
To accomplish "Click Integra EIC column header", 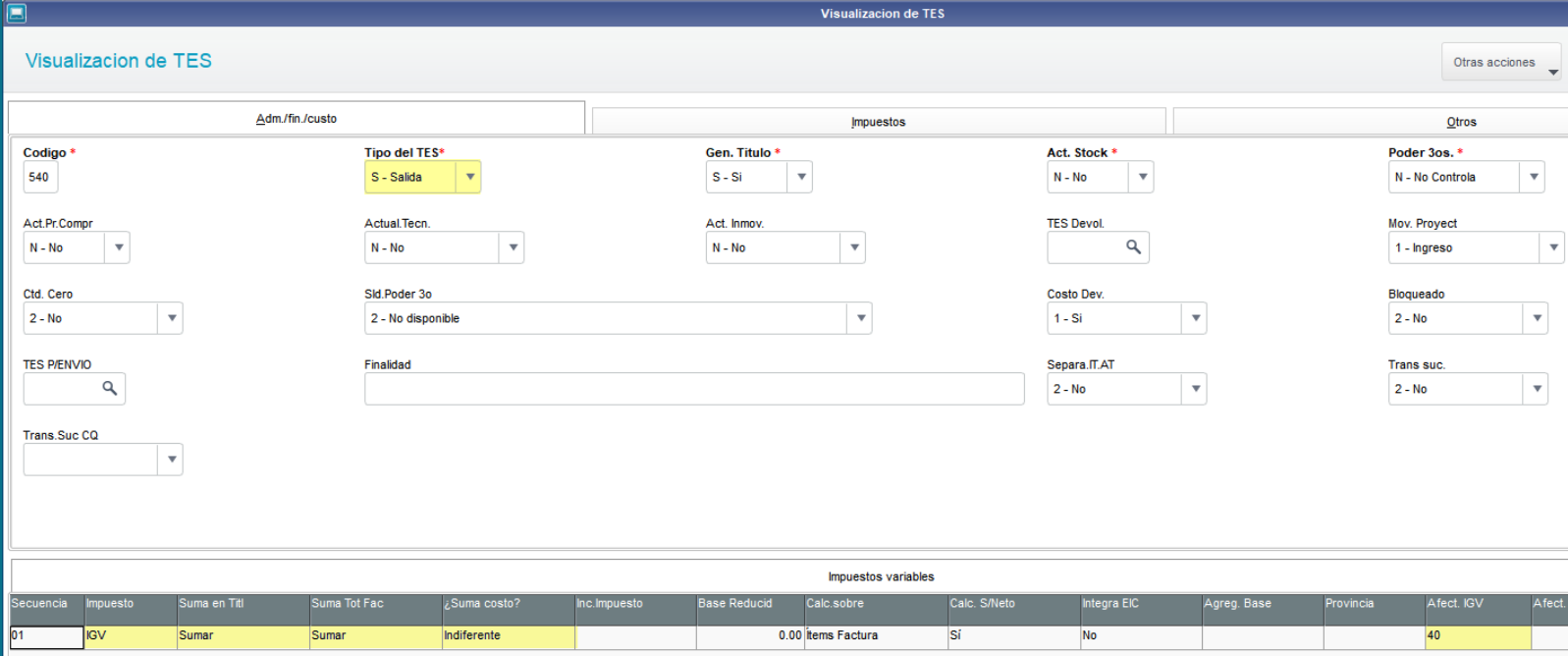I will [1141, 609].
